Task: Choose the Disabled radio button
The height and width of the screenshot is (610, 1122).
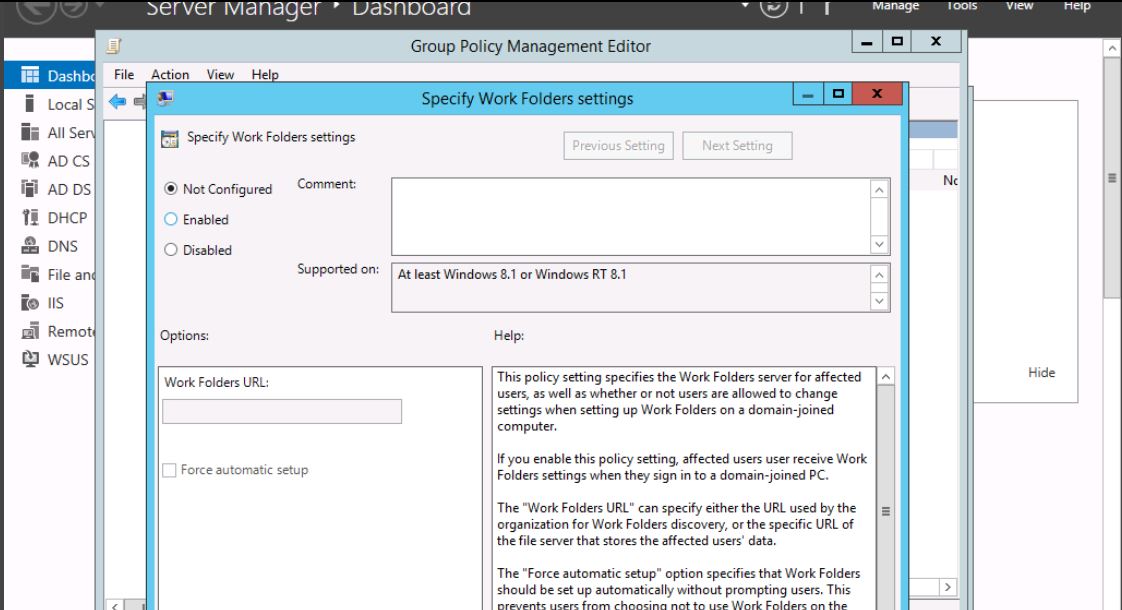Action: click(x=170, y=250)
